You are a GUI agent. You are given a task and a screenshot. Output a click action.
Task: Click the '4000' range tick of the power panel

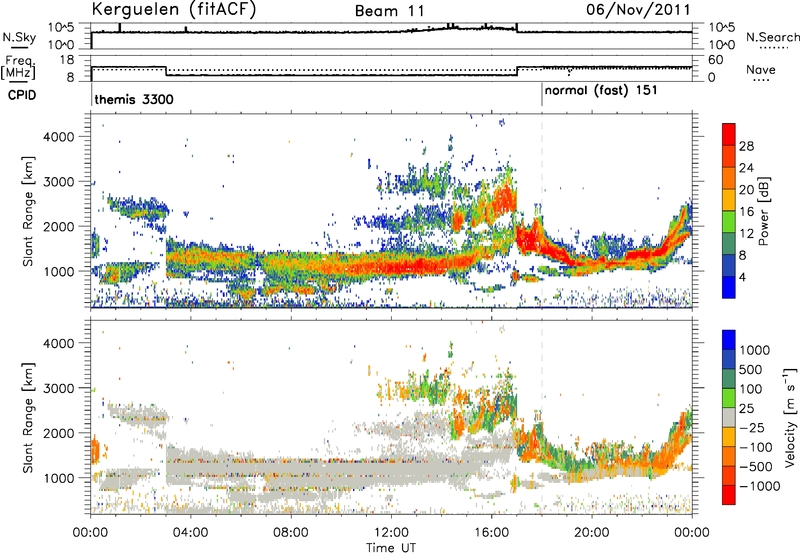coord(59,137)
